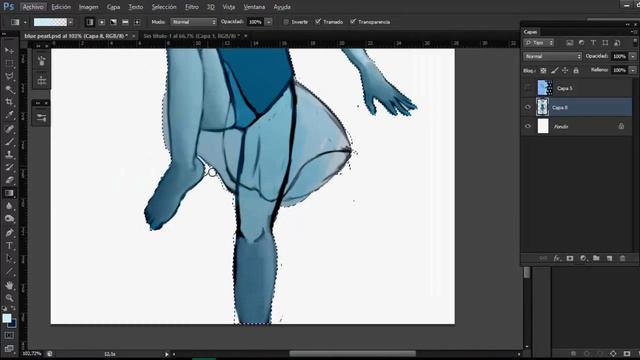Screen dimensions: 640x360
Task: Select the Gradient tool
Action: (9, 193)
